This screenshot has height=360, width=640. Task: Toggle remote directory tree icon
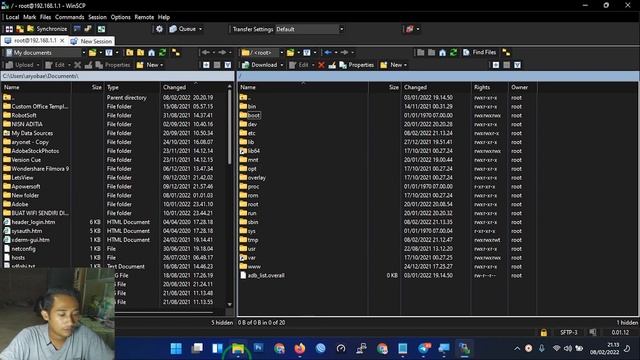(x=506, y=53)
